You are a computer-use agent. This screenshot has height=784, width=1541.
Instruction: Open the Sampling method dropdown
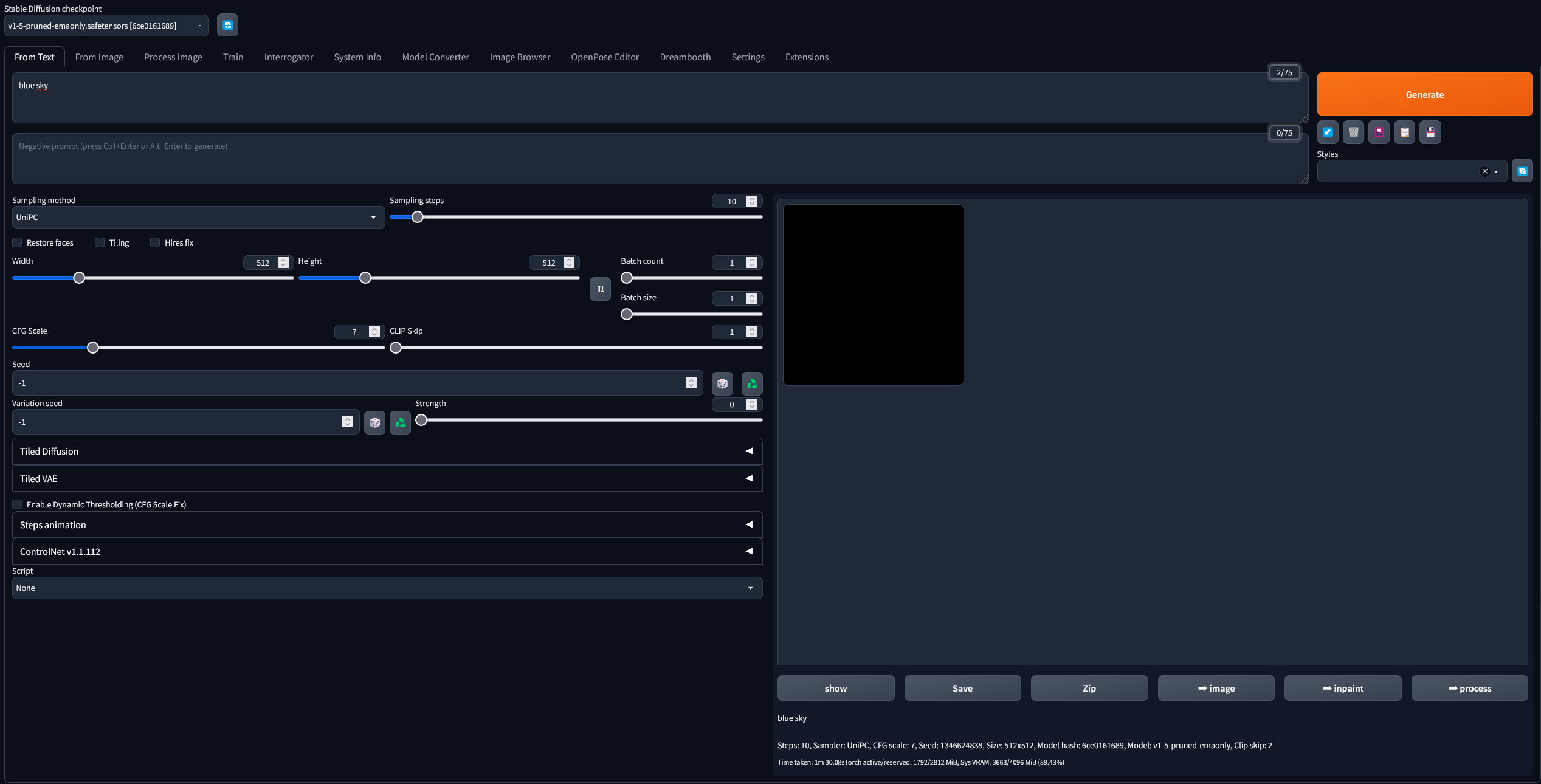tap(198, 218)
